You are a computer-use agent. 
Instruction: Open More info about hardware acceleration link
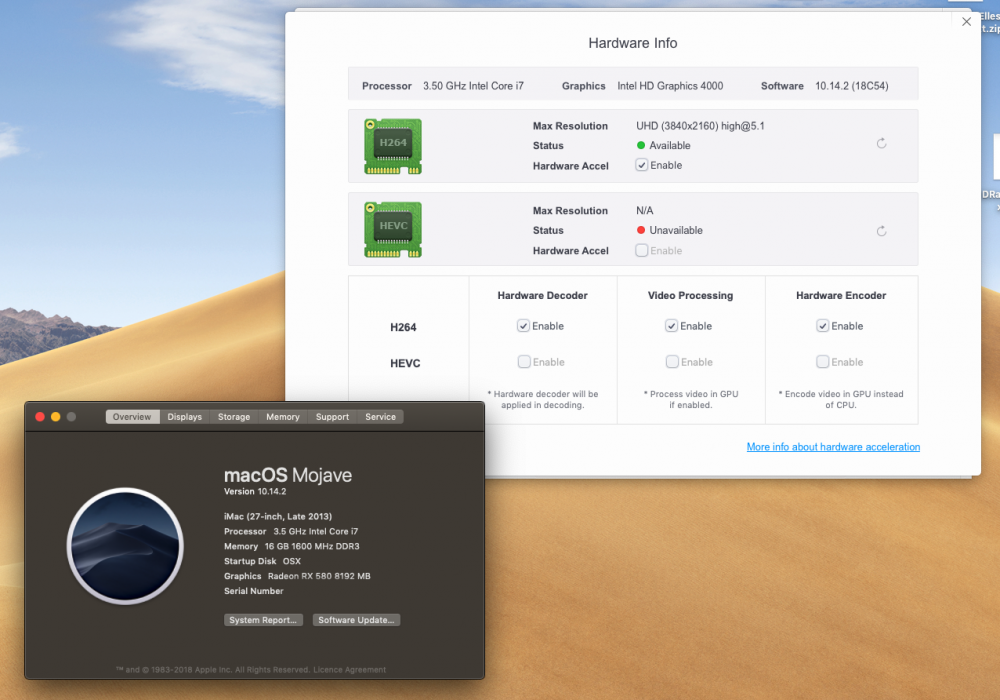point(833,447)
